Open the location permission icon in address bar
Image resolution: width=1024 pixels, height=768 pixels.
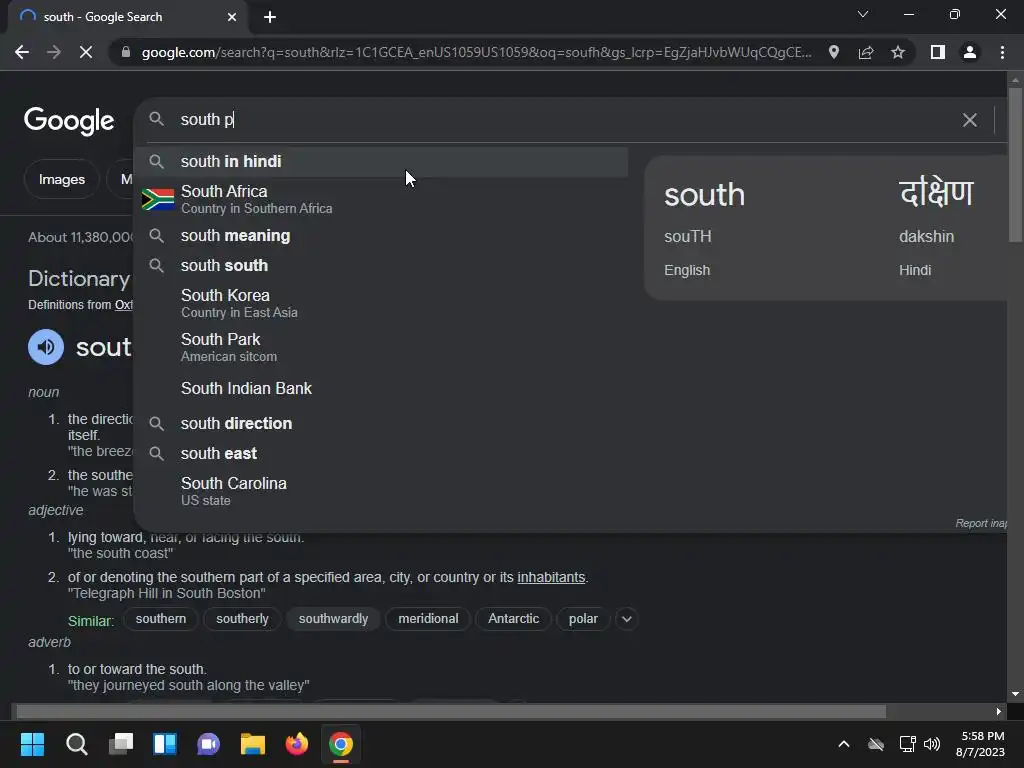pos(833,52)
